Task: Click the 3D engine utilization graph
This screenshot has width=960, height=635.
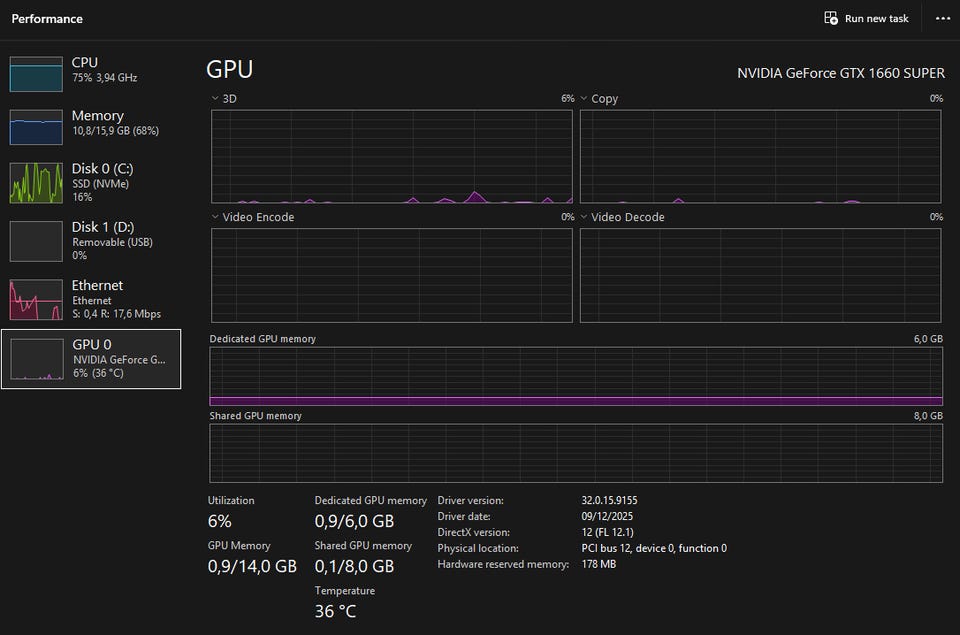Action: tap(392, 156)
